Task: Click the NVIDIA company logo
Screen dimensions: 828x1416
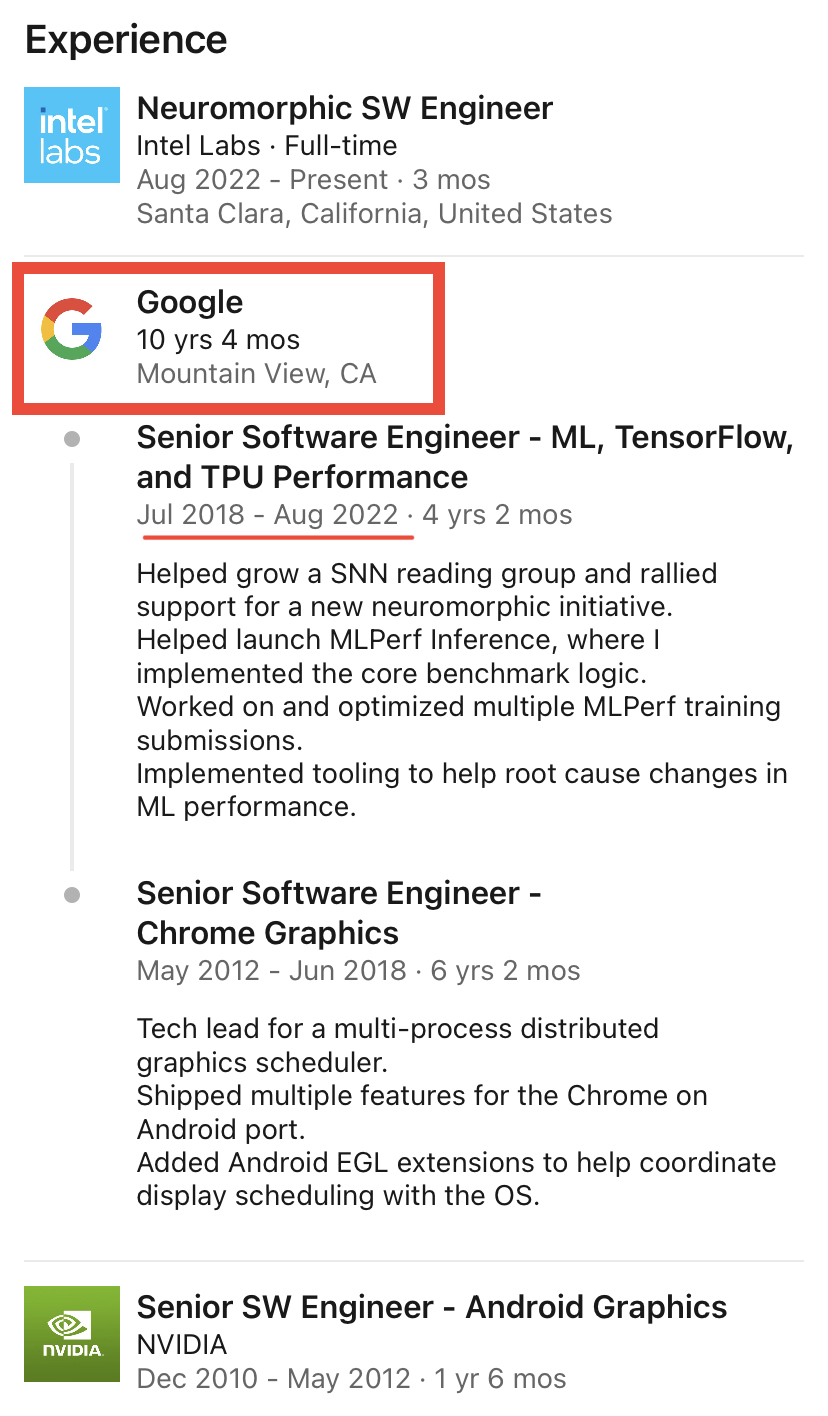Action: click(72, 1334)
